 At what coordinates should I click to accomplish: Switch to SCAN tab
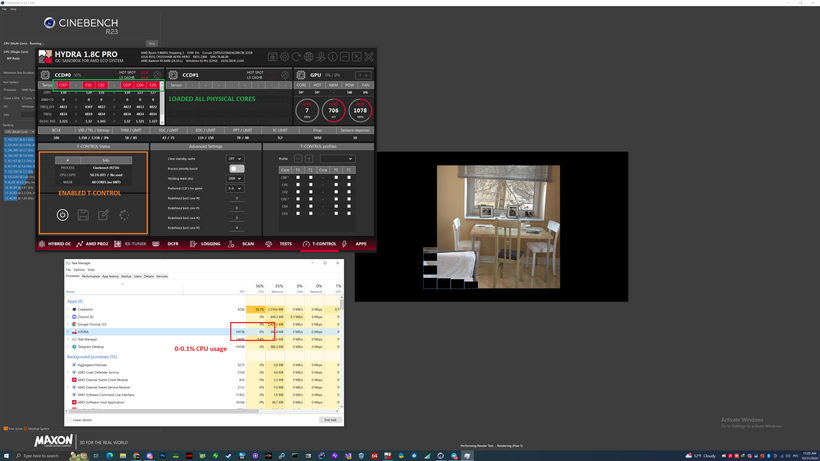pos(243,244)
